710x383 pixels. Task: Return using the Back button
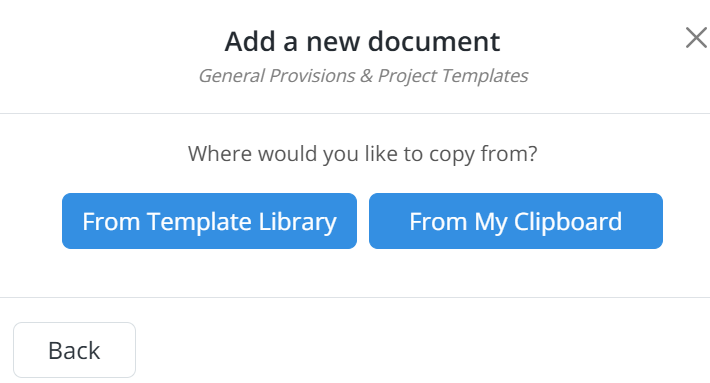pyautogui.click(x=74, y=350)
